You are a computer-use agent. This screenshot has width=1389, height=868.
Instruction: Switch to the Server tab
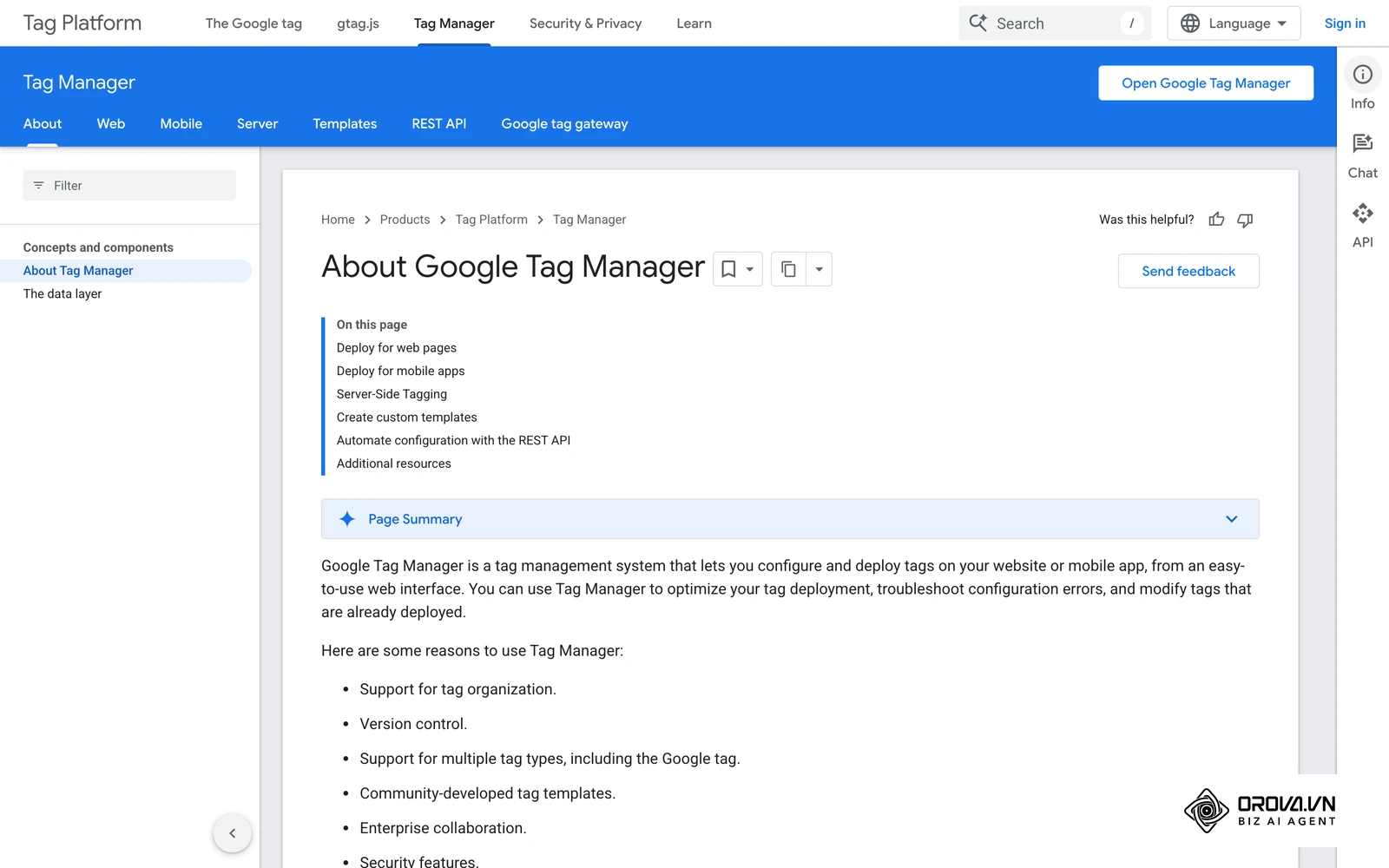(257, 124)
